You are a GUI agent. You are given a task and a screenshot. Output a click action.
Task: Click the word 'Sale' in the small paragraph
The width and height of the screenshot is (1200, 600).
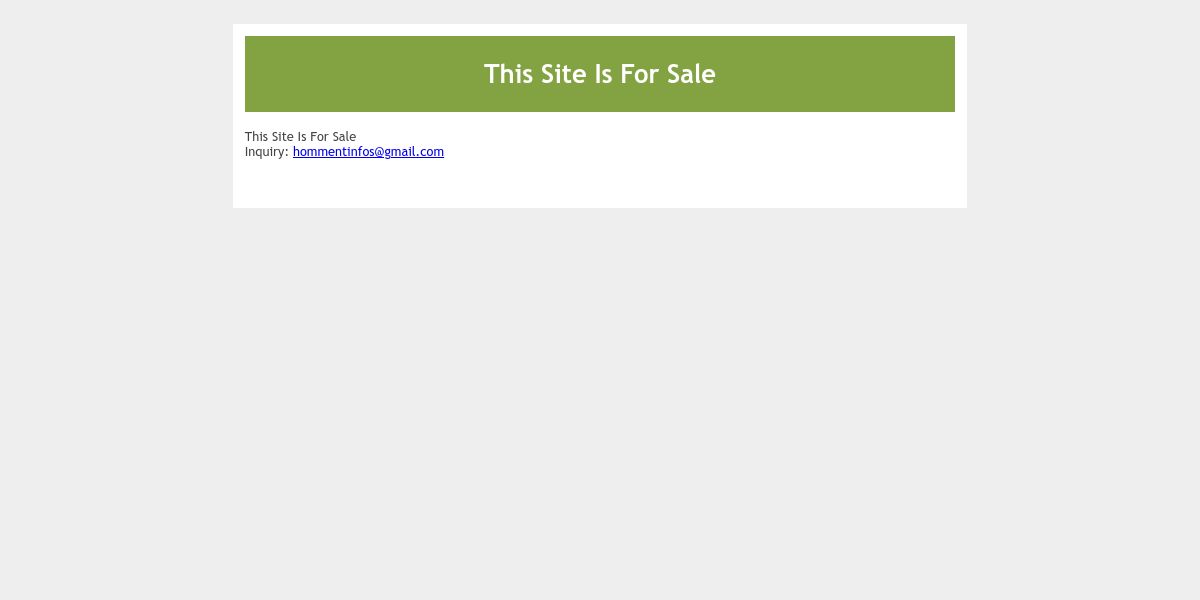pos(344,137)
